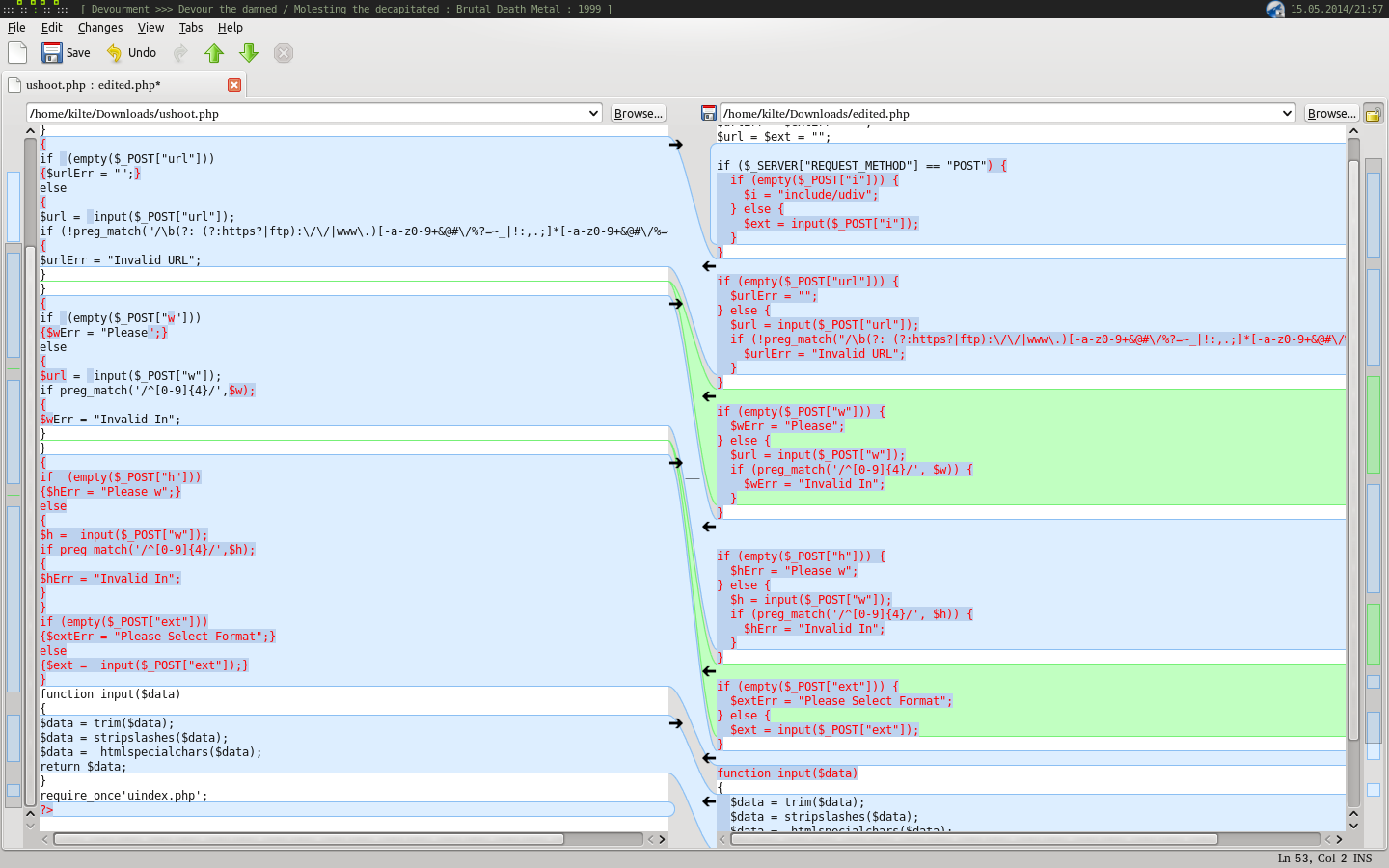
Task: Browse for the right file edited.php
Action: pos(1331,114)
